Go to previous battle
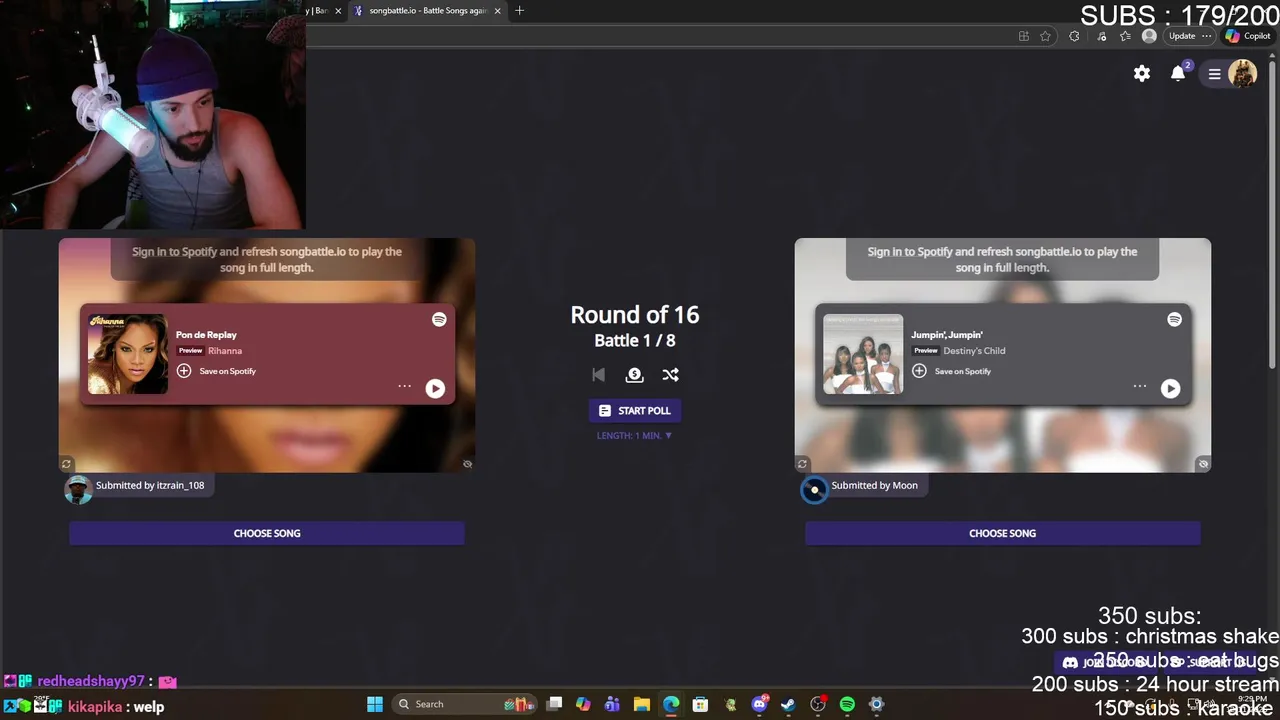This screenshot has width=1280, height=720. (598, 375)
